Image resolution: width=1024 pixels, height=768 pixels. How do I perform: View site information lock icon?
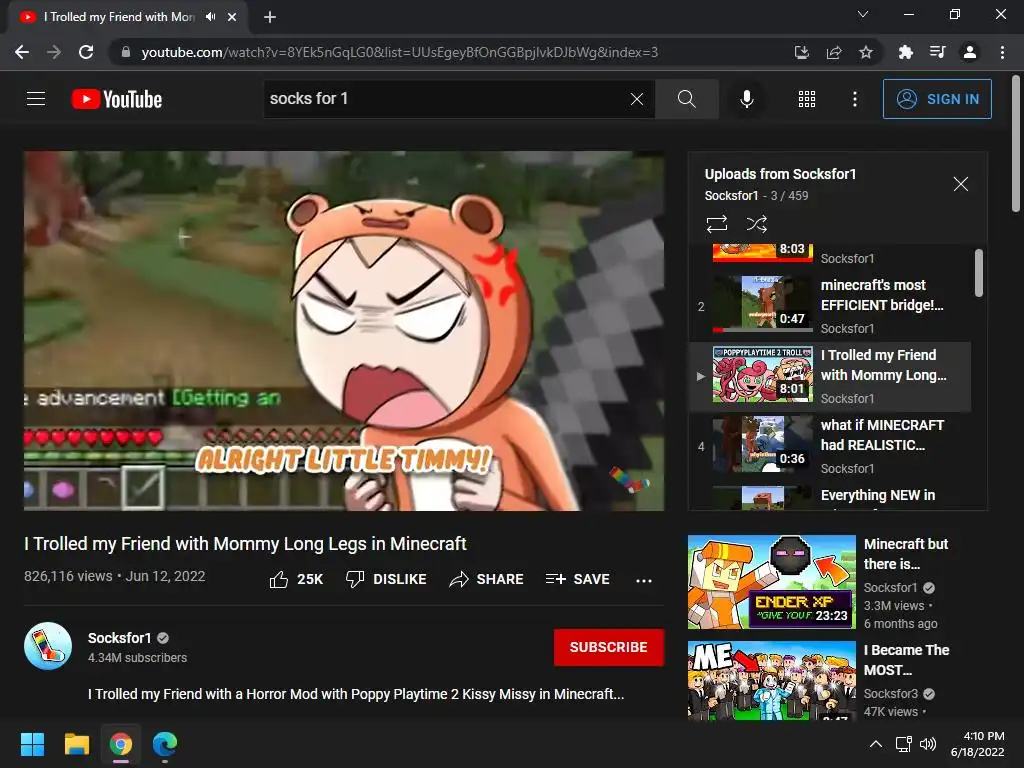click(x=125, y=52)
